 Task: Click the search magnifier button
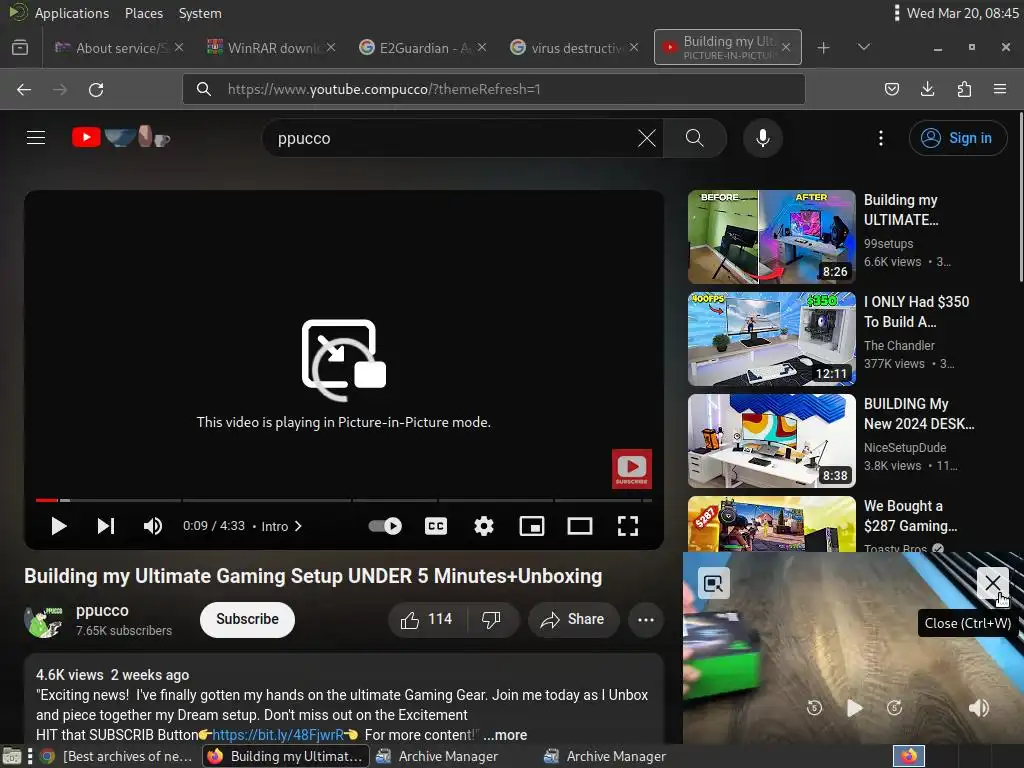click(x=695, y=138)
